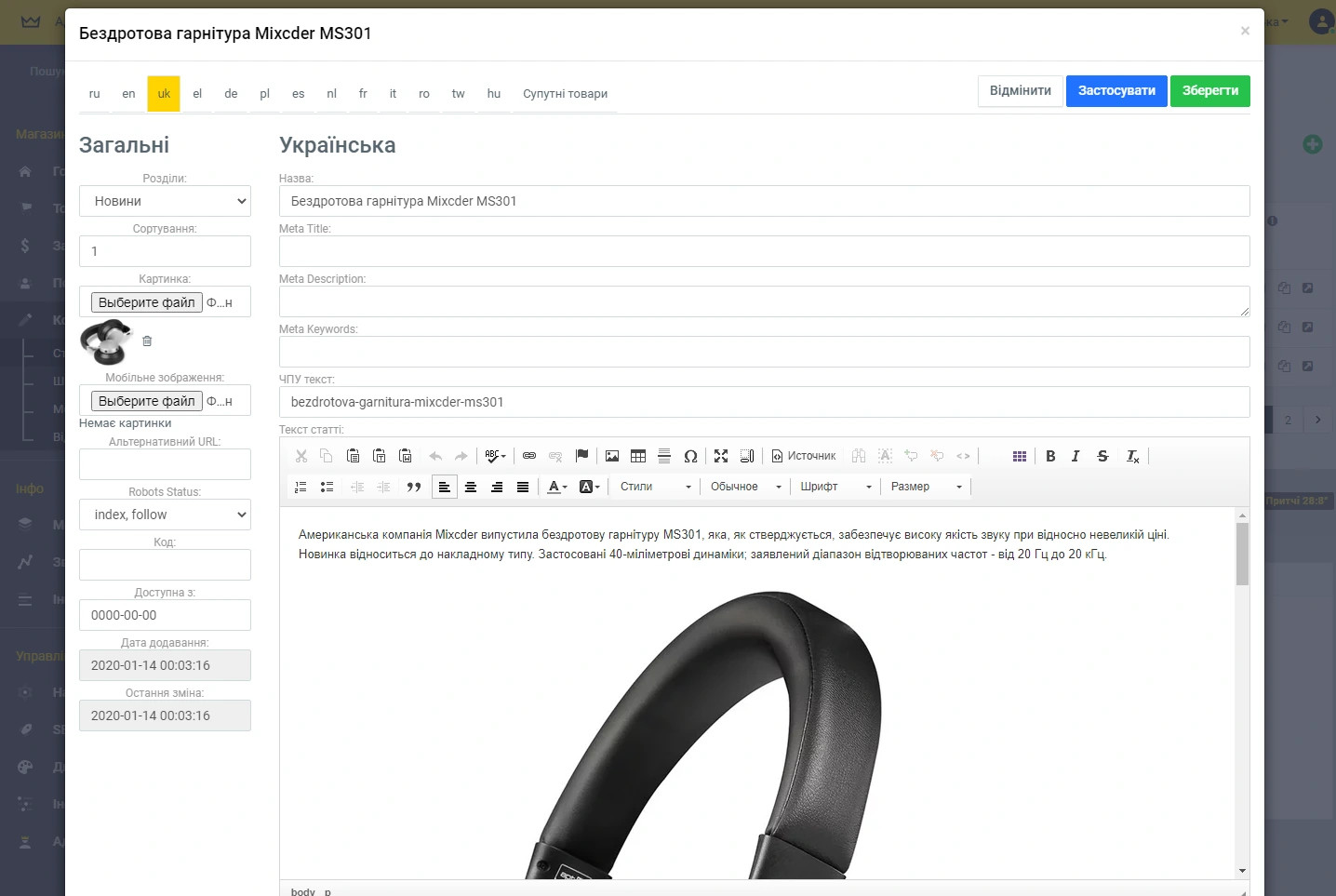Insert an anchor with the flag icon
This screenshot has width=1336, height=896.
(x=582, y=456)
